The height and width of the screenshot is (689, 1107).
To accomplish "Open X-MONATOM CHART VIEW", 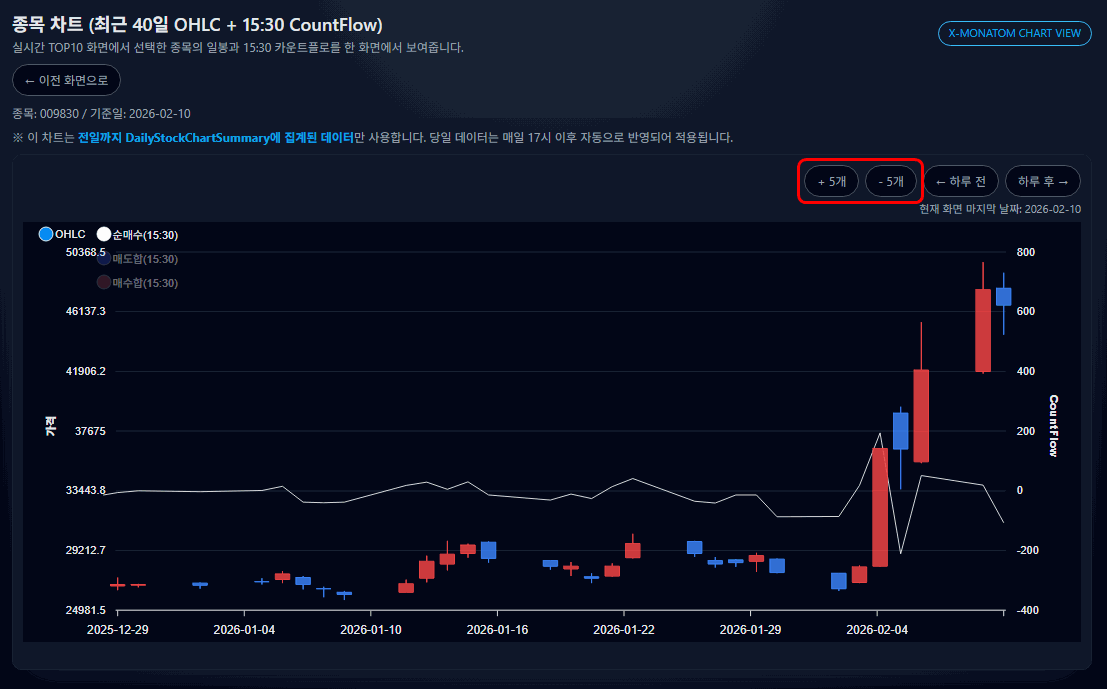I will click(x=1014, y=33).
